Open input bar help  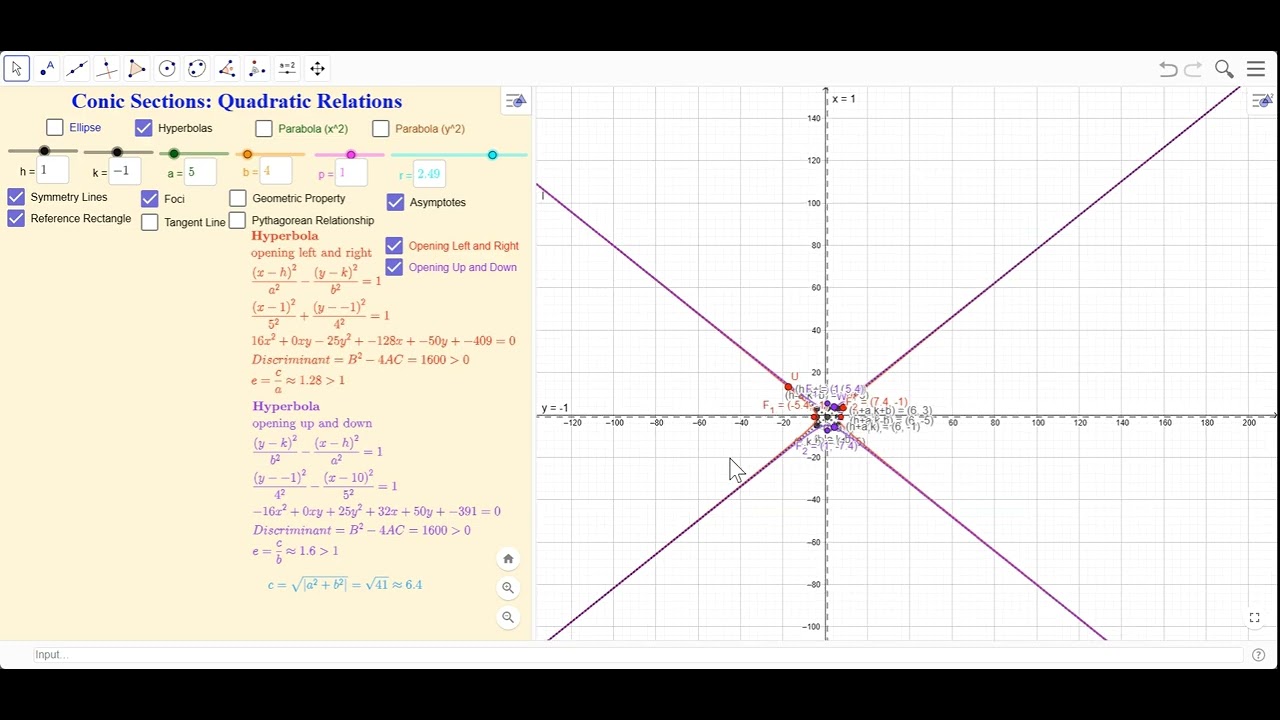(x=1258, y=655)
